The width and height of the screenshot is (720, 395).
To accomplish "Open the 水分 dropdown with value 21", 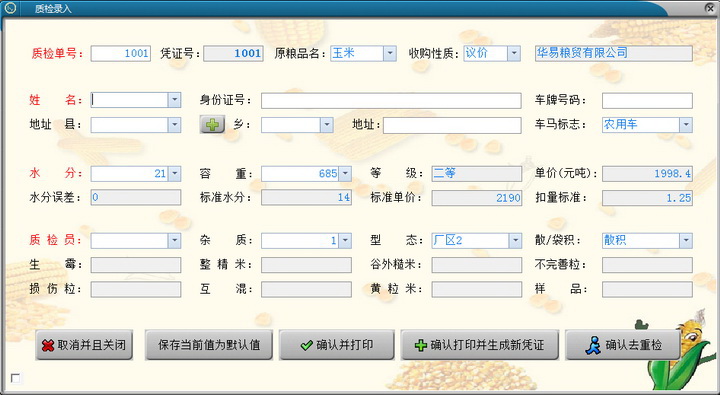I will coord(174,174).
